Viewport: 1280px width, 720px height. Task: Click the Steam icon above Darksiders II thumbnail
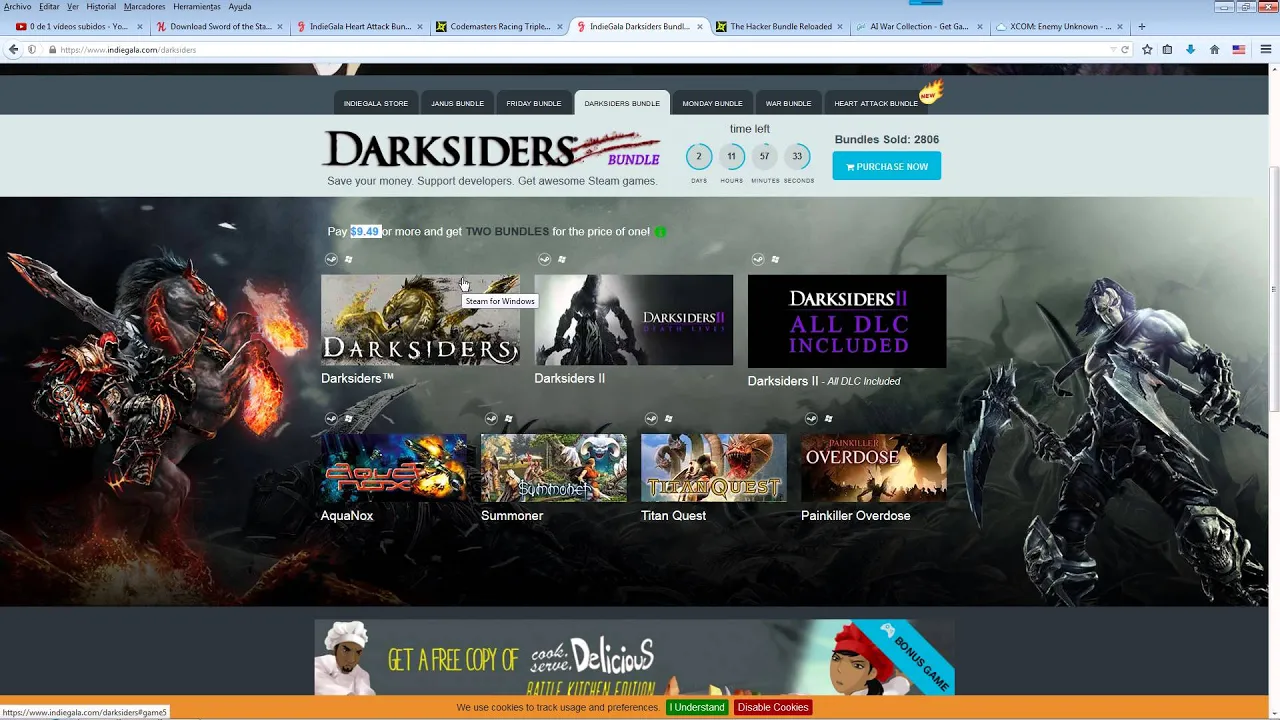click(544, 259)
